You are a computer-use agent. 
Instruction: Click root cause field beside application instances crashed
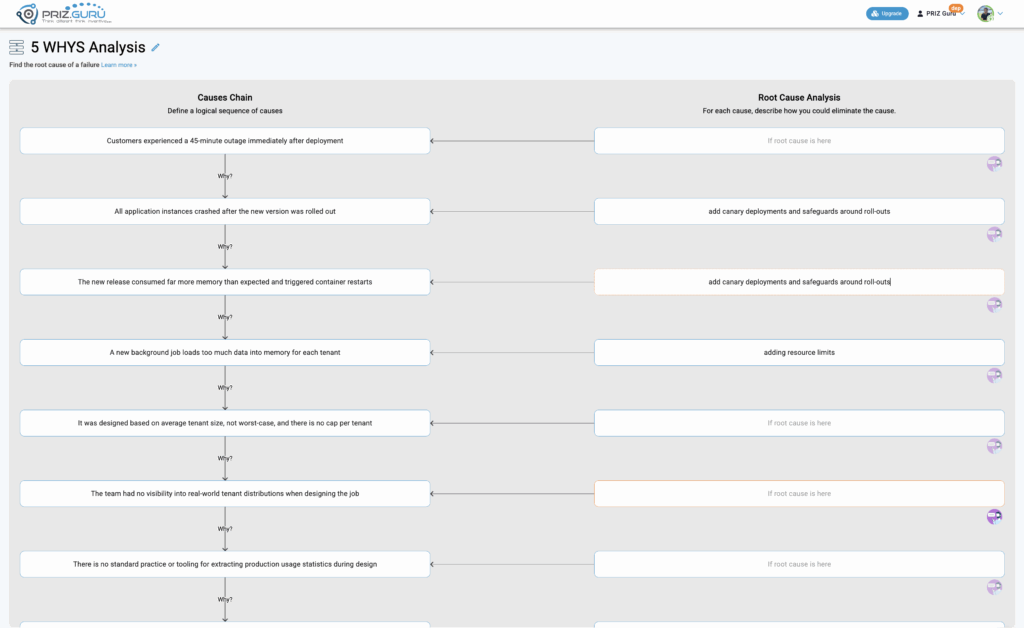[799, 212]
